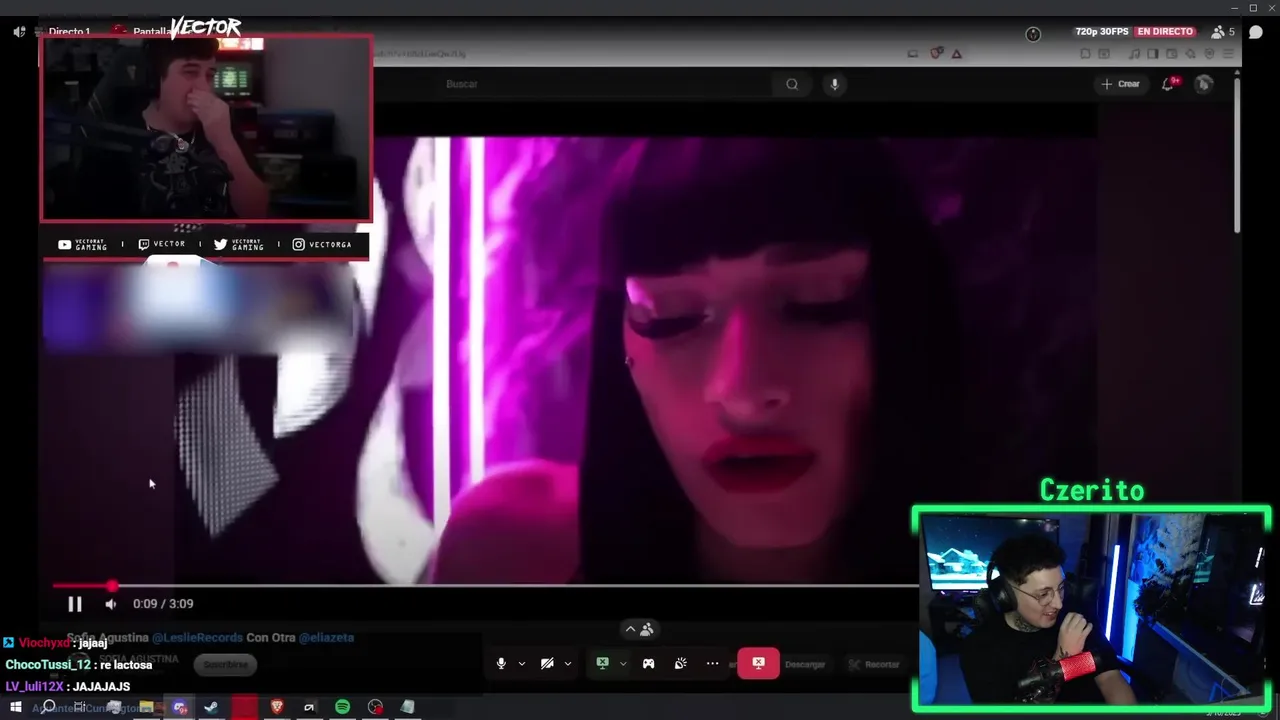Image resolution: width=1280 pixels, height=720 pixels.
Task: Open File Explorer folder in taskbar
Action: [146, 707]
